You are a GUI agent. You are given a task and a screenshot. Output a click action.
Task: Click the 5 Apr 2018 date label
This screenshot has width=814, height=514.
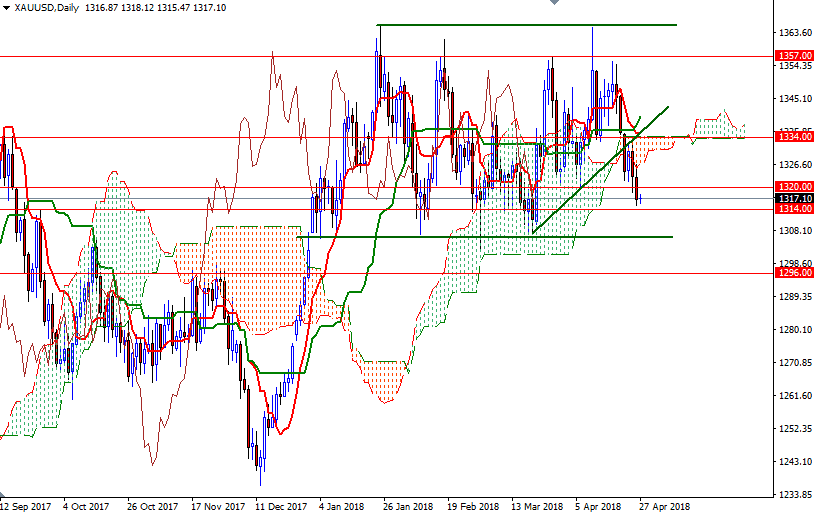coord(598,506)
